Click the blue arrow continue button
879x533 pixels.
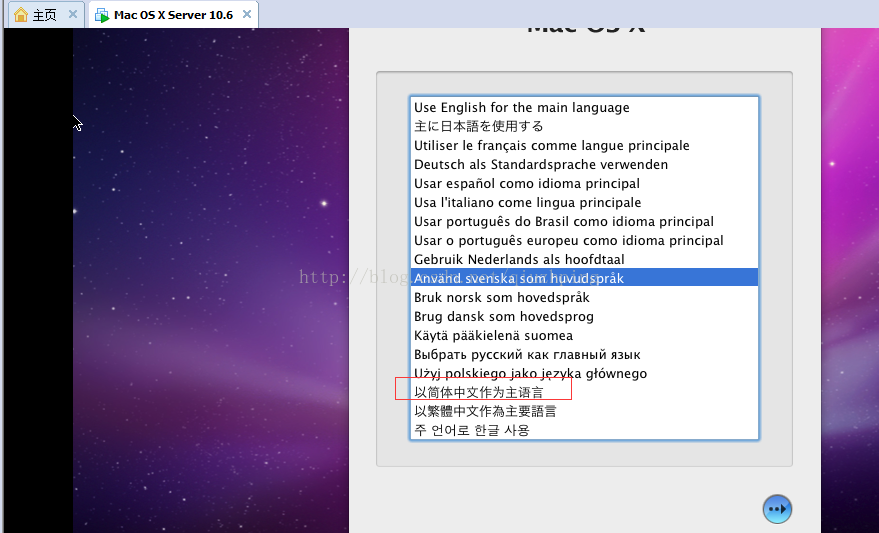point(777,509)
